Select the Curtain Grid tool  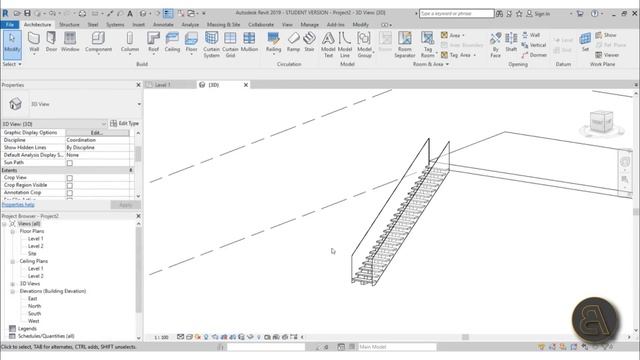click(230, 44)
